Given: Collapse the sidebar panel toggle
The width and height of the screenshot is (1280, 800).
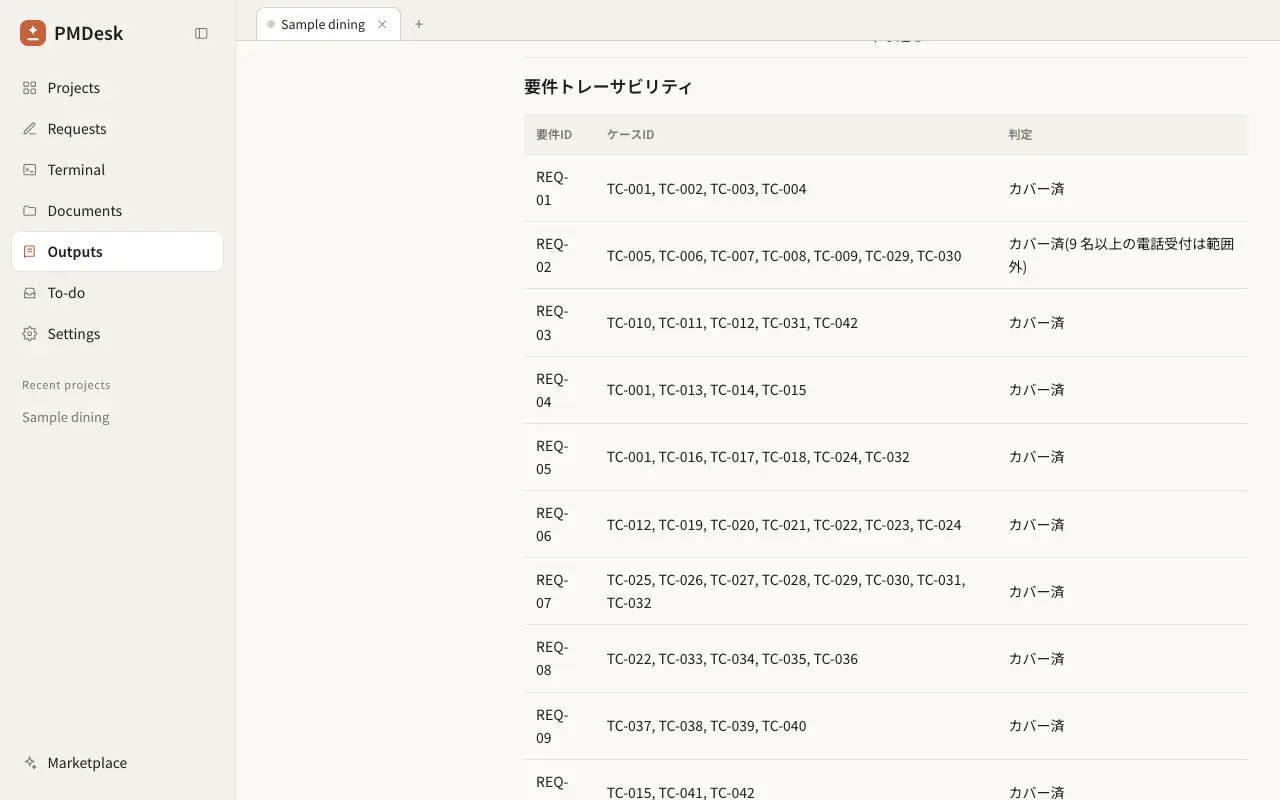Looking at the screenshot, I should pyautogui.click(x=201, y=33).
